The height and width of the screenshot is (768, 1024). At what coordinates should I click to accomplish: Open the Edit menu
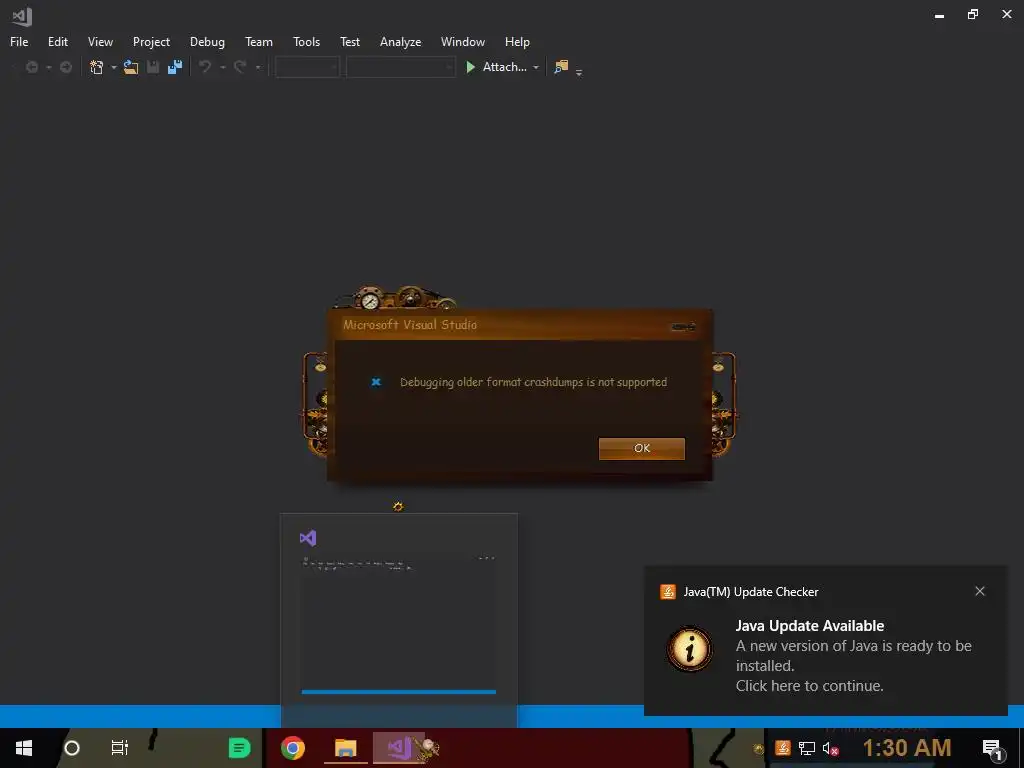point(57,42)
